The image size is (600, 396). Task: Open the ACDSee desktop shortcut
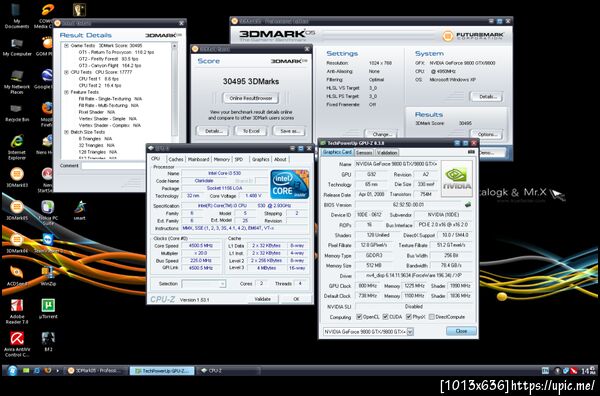tap(16, 275)
